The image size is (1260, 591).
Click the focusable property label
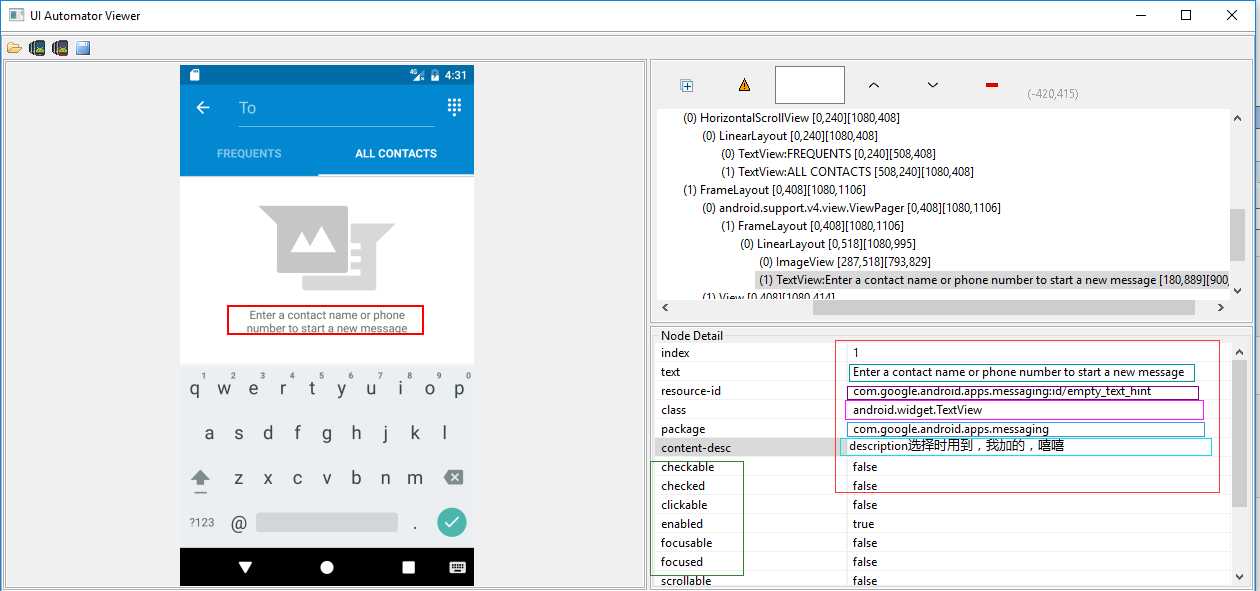687,543
